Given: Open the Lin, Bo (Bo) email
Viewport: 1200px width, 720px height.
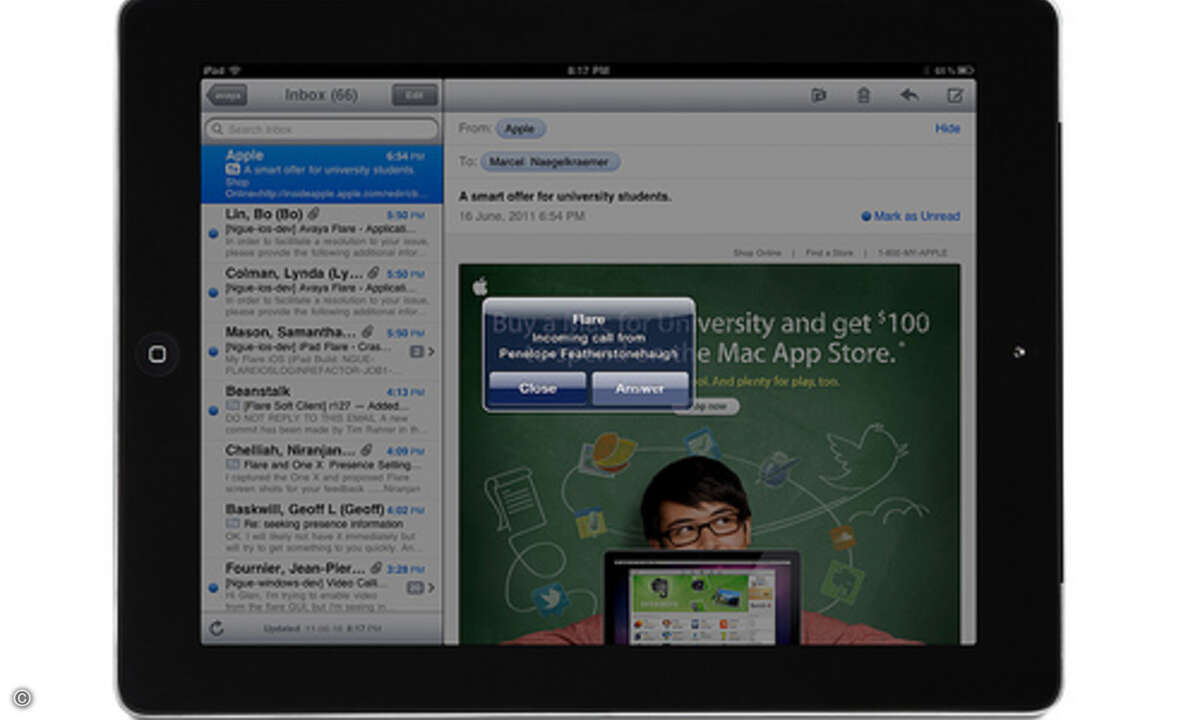Looking at the screenshot, I should pyautogui.click(x=322, y=233).
